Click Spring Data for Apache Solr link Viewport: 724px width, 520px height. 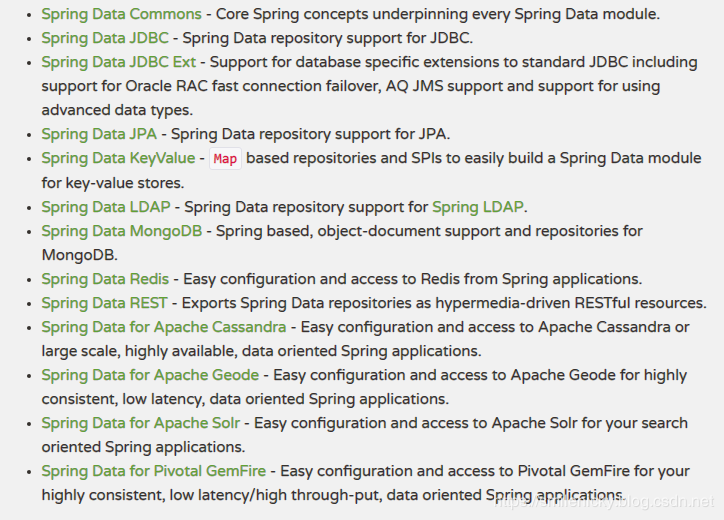pyautogui.click(x=141, y=423)
